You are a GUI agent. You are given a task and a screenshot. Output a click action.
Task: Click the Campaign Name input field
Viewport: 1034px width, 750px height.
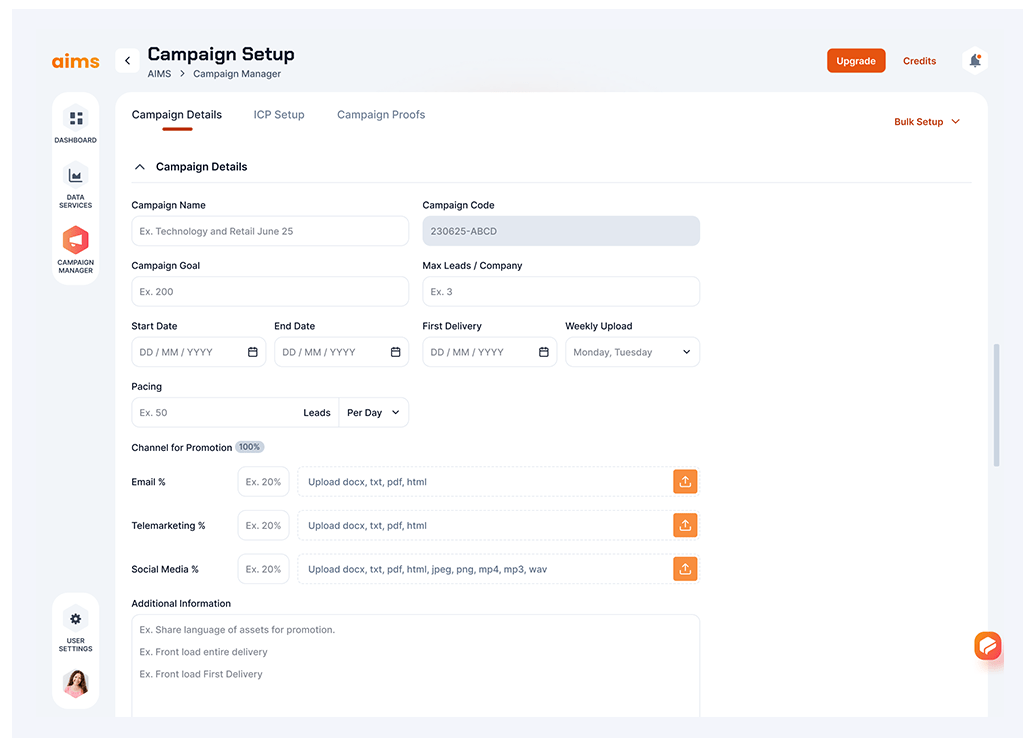[x=270, y=231]
